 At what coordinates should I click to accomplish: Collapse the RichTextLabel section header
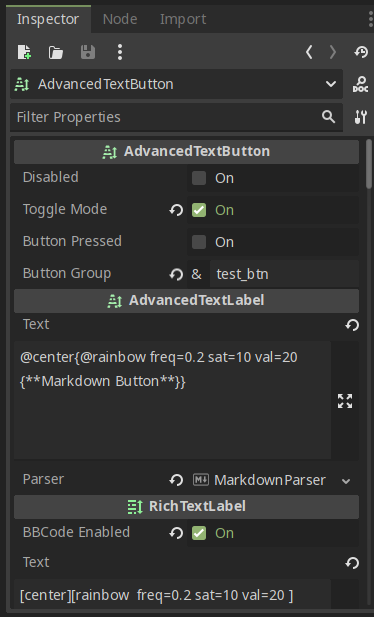tap(186, 506)
